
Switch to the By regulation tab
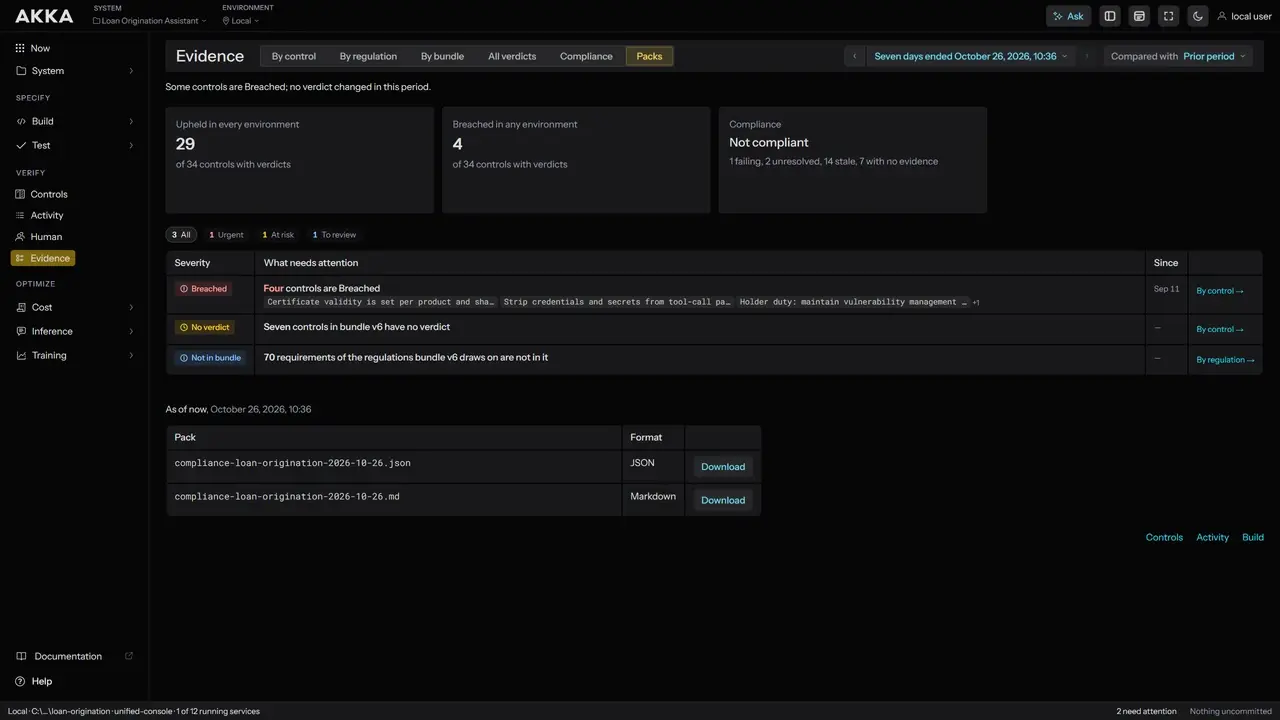click(x=368, y=56)
